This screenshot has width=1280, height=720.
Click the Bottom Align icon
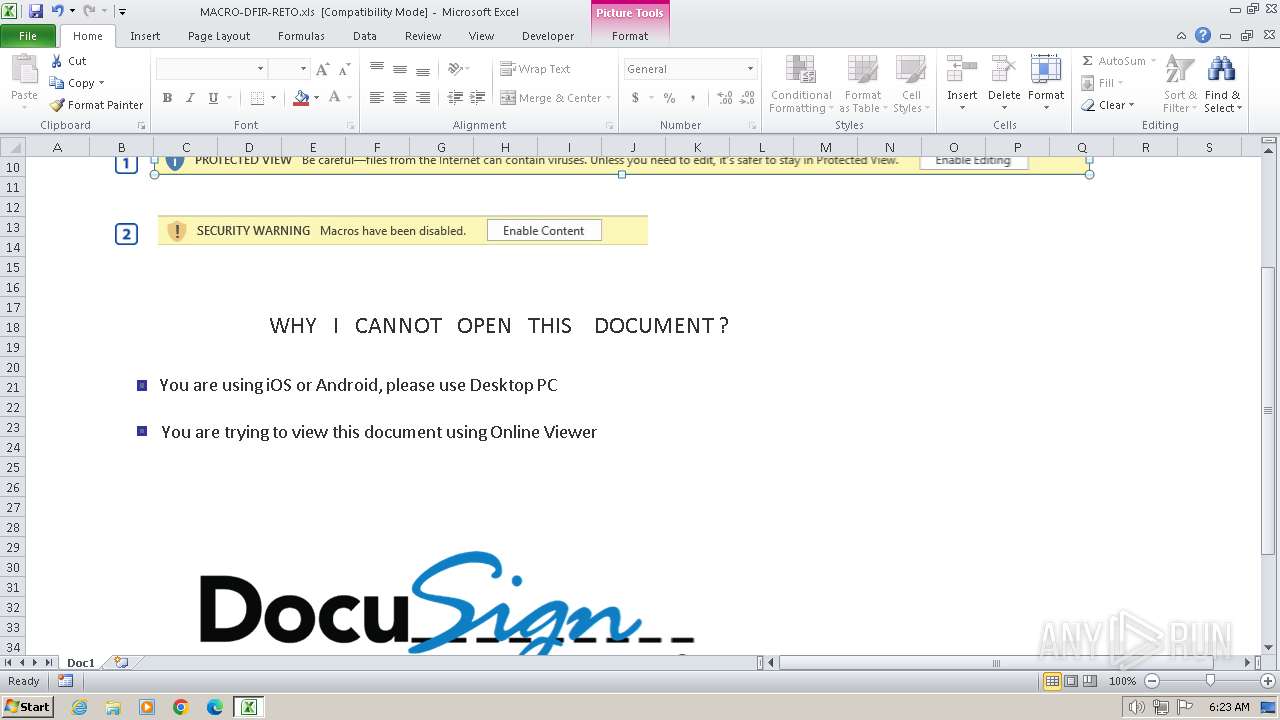pyautogui.click(x=423, y=69)
